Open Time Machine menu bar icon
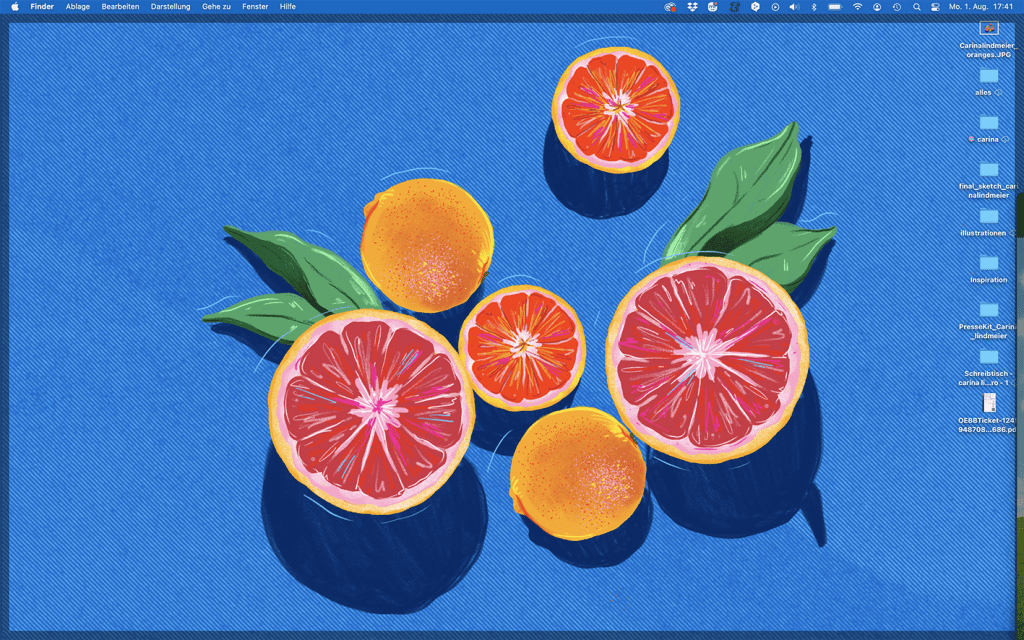This screenshot has width=1024, height=640. [x=897, y=6]
